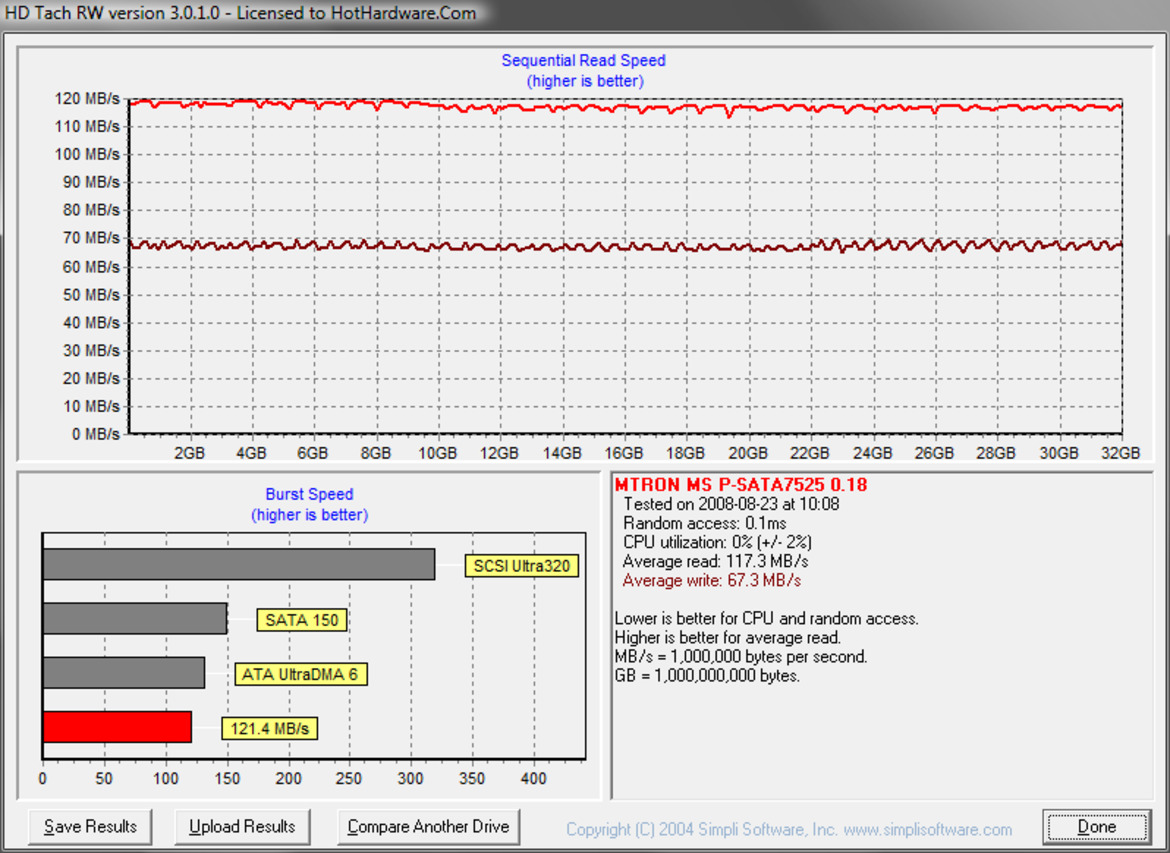Click the Sequential Read Speed title
The image size is (1170, 853).
(x=584, y=60)
